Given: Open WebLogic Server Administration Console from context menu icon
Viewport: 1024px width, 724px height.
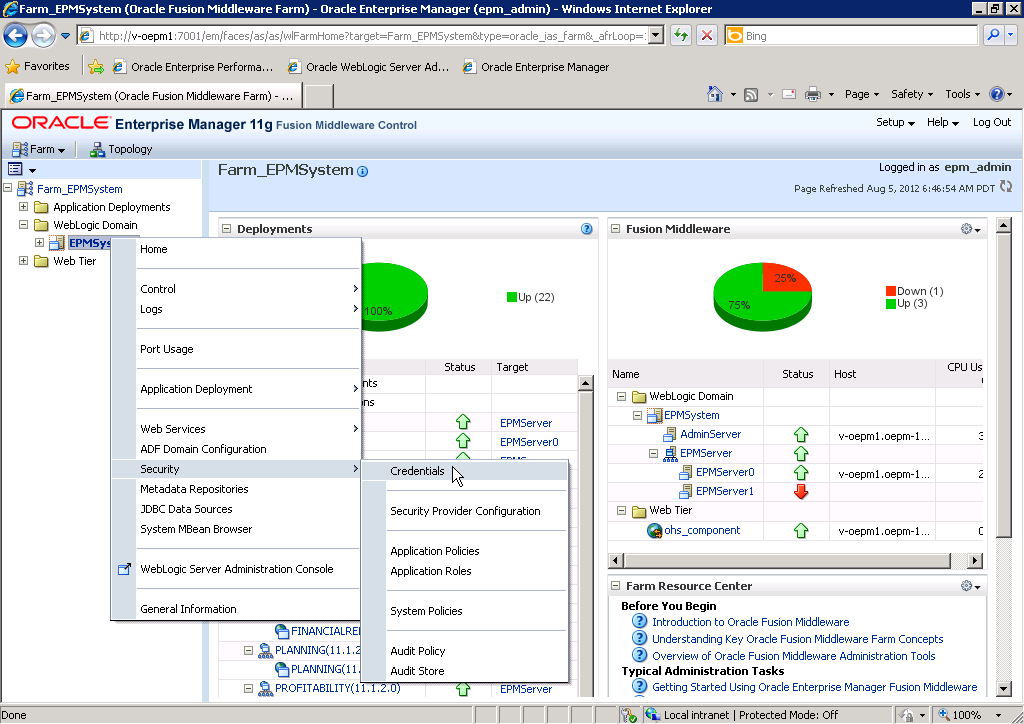Looking at the screenshot, I should coord(125,568).
